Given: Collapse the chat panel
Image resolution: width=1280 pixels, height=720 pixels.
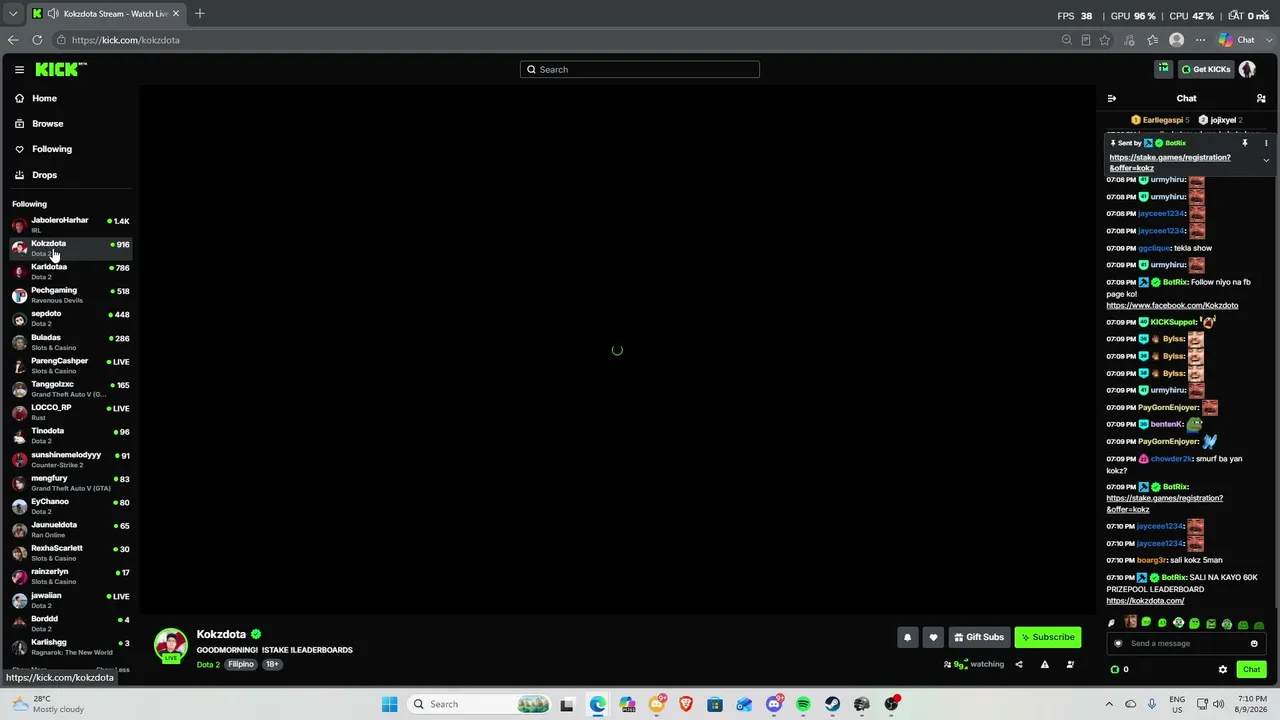Looking at the screenshot, I should coord(1112,98).
